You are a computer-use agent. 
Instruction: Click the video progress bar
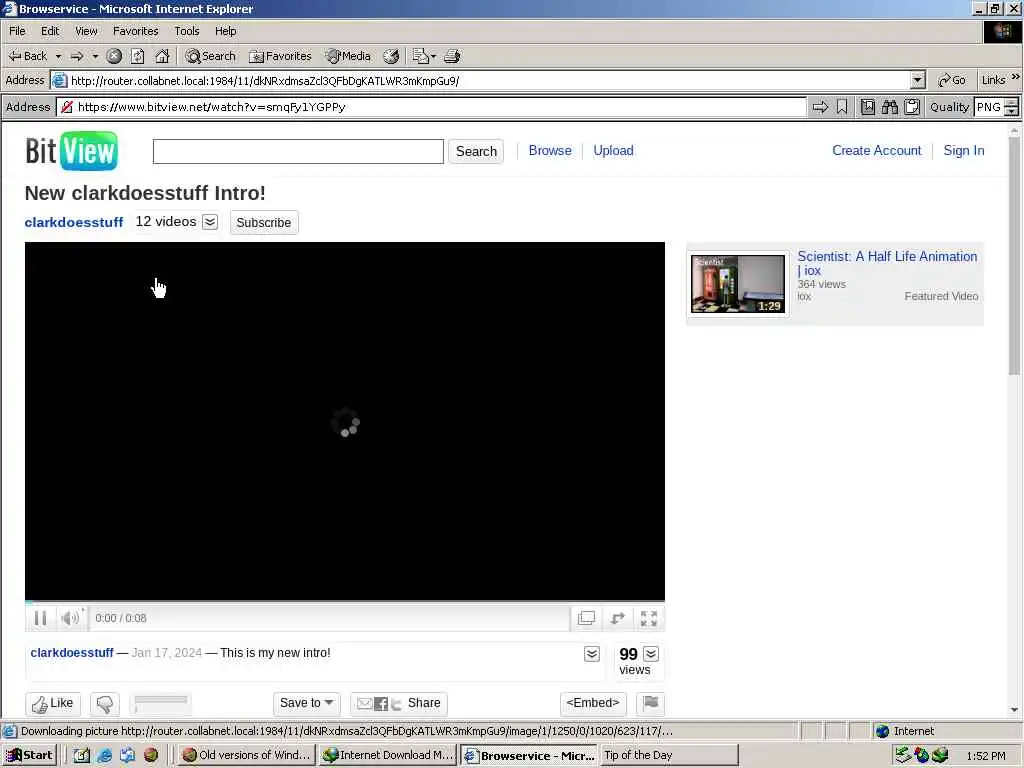click(345, 601)
